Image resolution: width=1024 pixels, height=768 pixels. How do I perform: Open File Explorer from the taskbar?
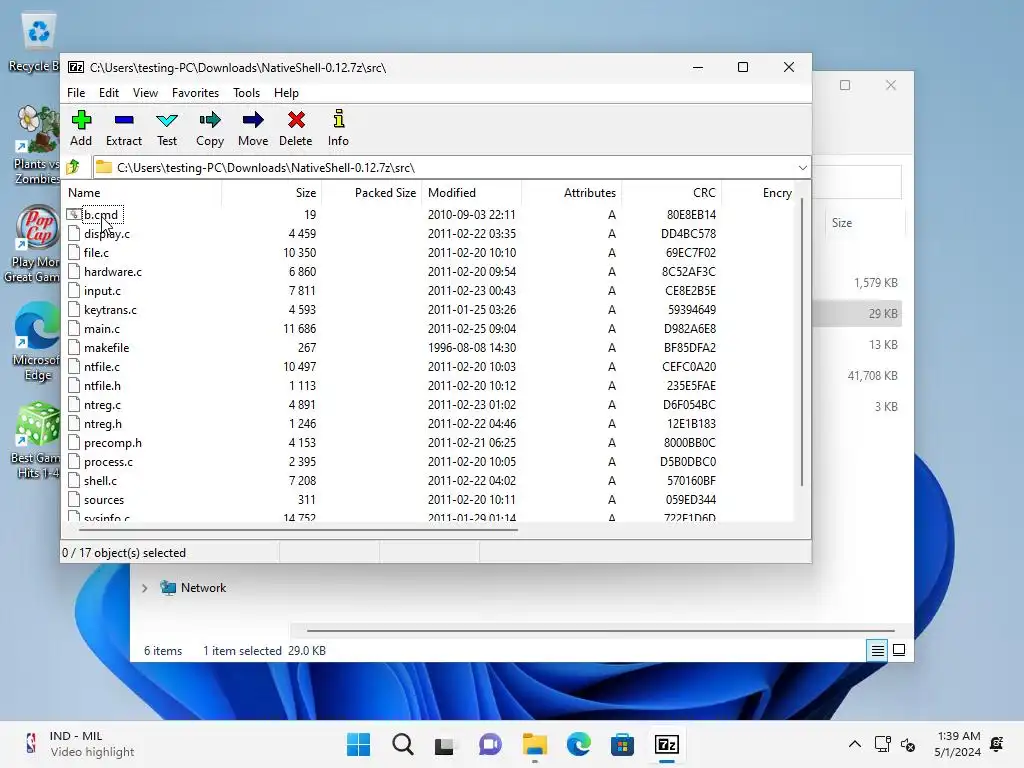pyautogui.click(x=534, y=744)
